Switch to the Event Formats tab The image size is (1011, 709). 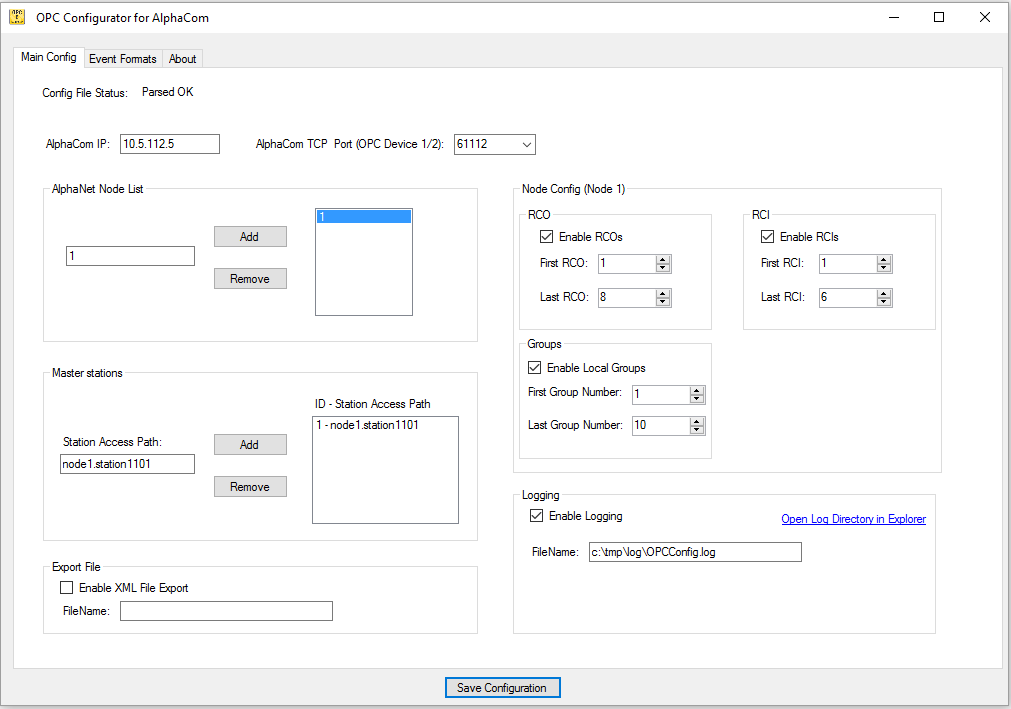pos(122,59)
